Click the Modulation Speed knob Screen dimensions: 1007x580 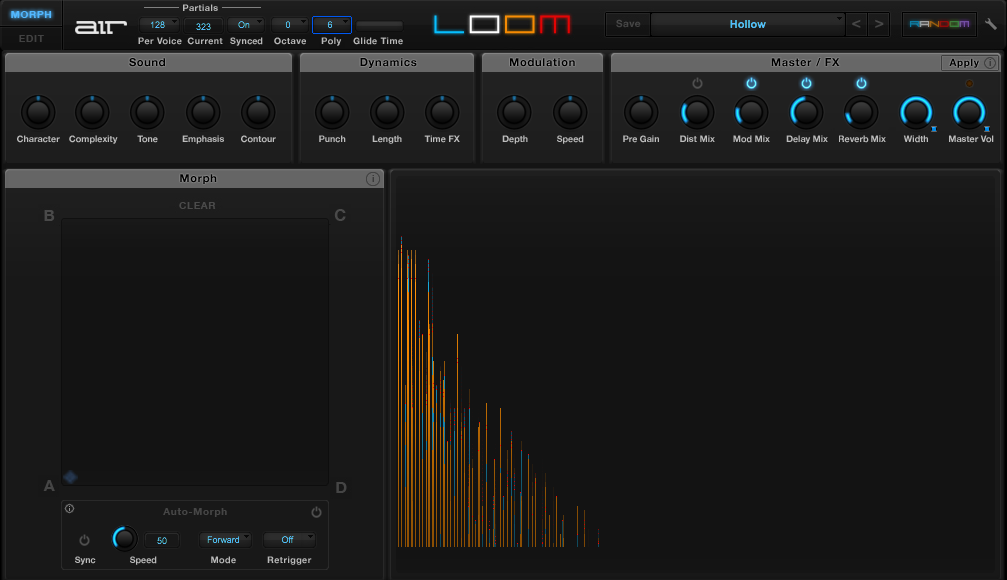point(570,112)
